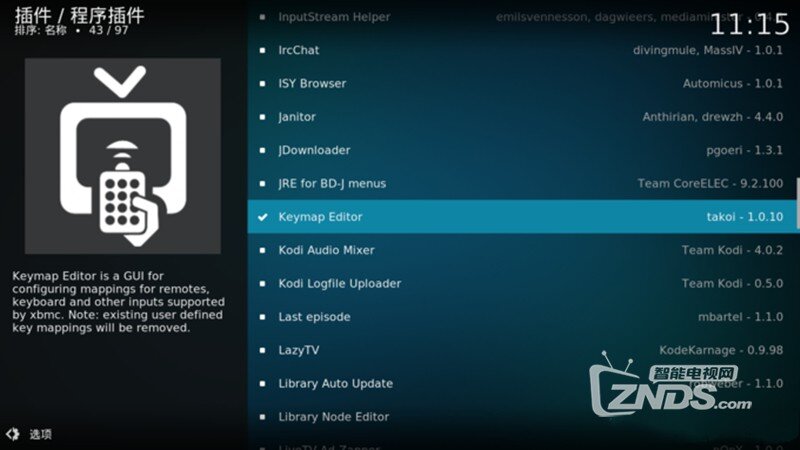Select Library Node Editor add-on
The width and height of the screenshot is (800, 450).
[523, 417]
